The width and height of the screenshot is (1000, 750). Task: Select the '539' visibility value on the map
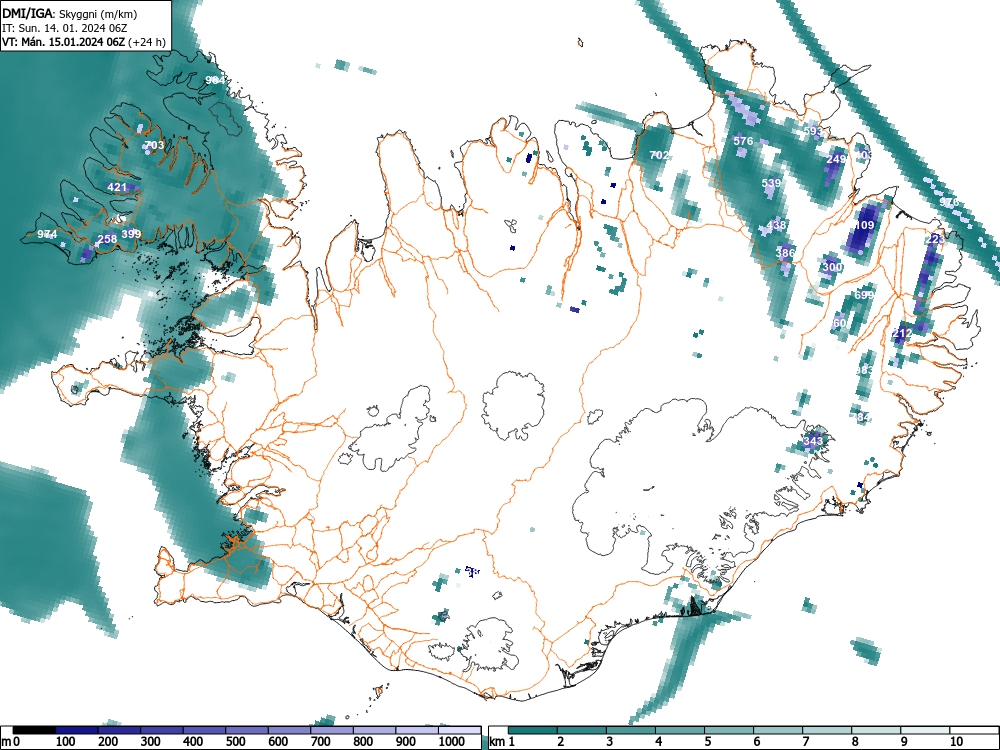point(772,183)
